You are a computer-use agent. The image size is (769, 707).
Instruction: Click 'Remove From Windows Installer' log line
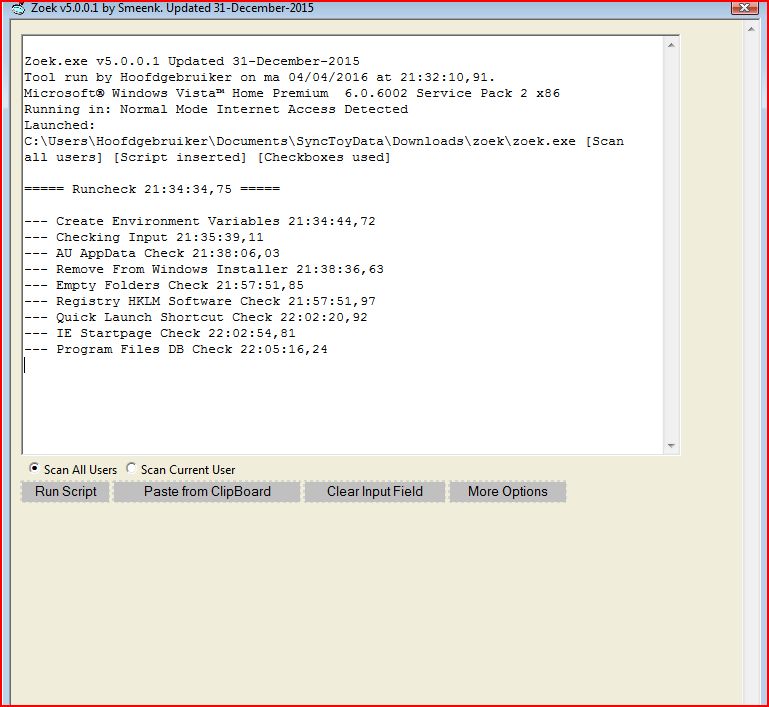pyautogui.click(x=204, y=269)
